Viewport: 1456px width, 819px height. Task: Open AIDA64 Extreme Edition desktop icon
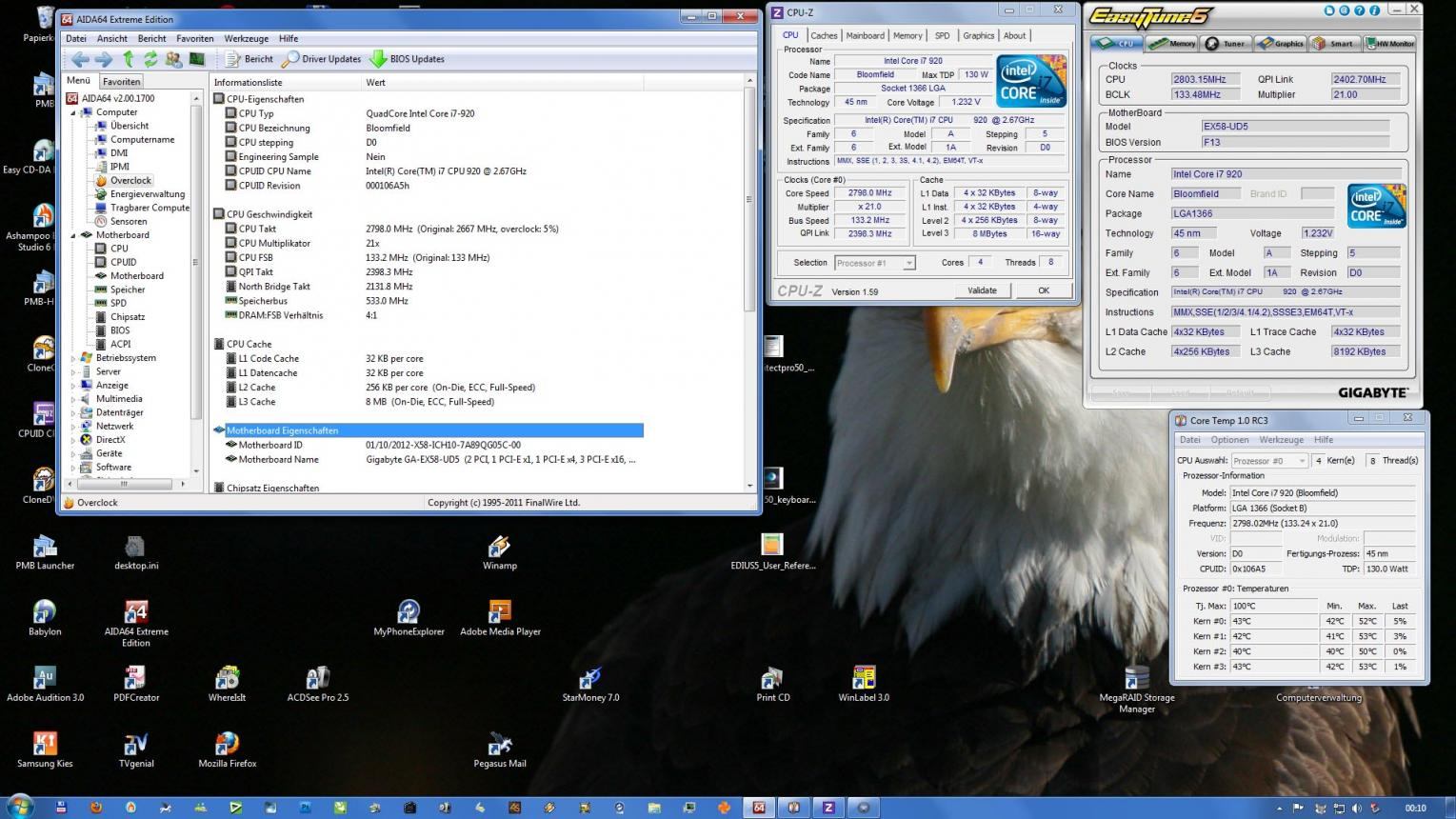pyautogui.click(x=136, y=624)
